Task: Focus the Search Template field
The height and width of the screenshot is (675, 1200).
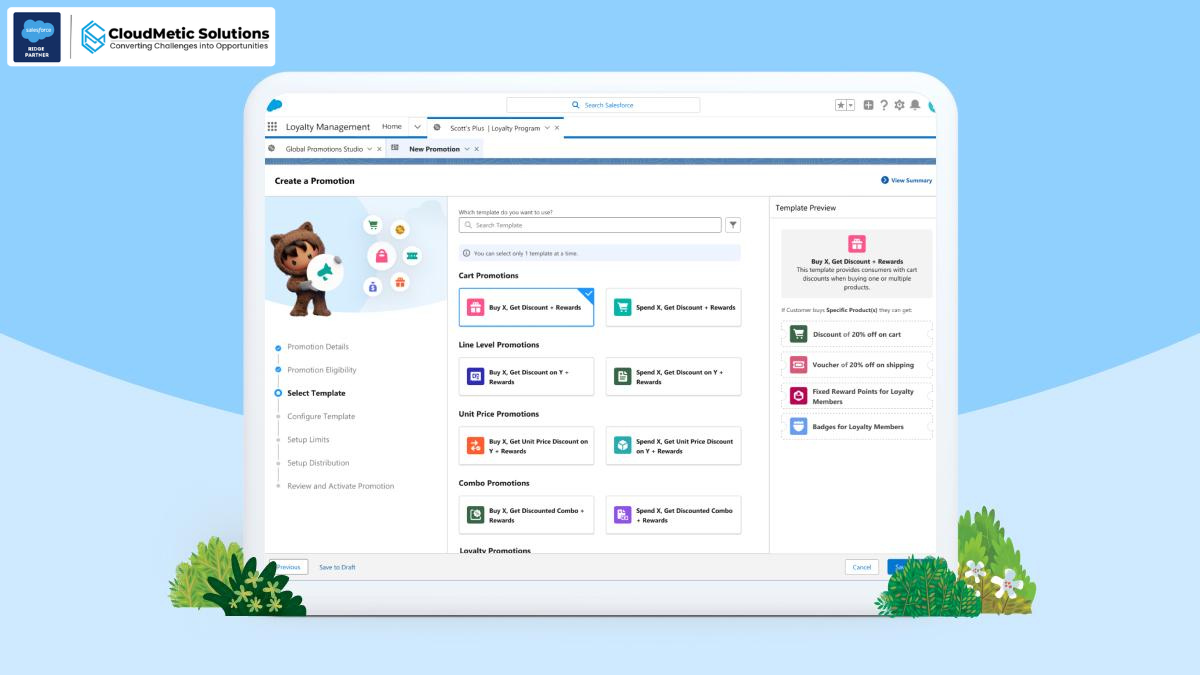Action: pos(590,225)
